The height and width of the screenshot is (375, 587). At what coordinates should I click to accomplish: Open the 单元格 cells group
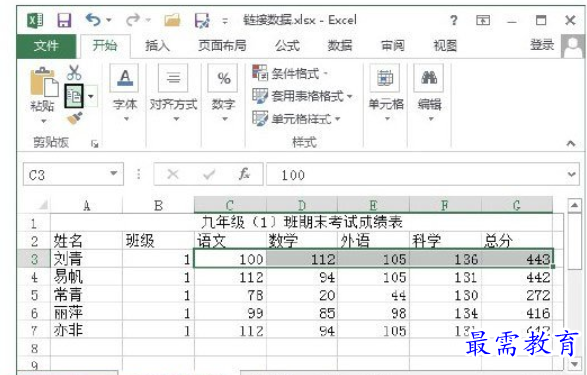tap(386, 93)
